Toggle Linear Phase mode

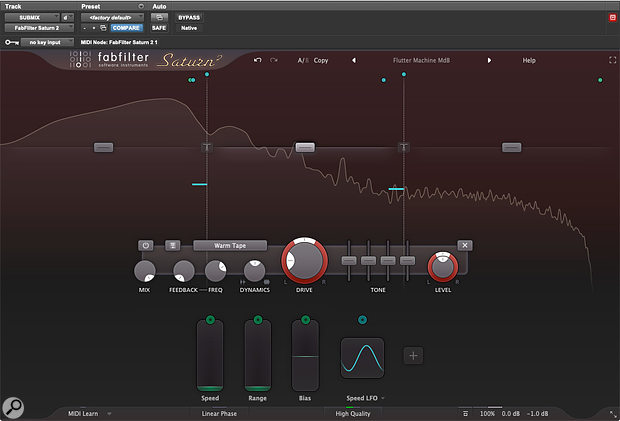[x=219, y=413]
